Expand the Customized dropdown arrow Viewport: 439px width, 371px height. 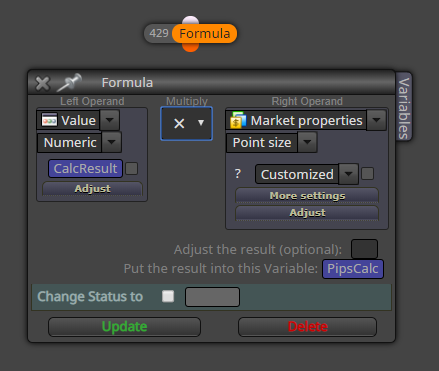(348, 174)
